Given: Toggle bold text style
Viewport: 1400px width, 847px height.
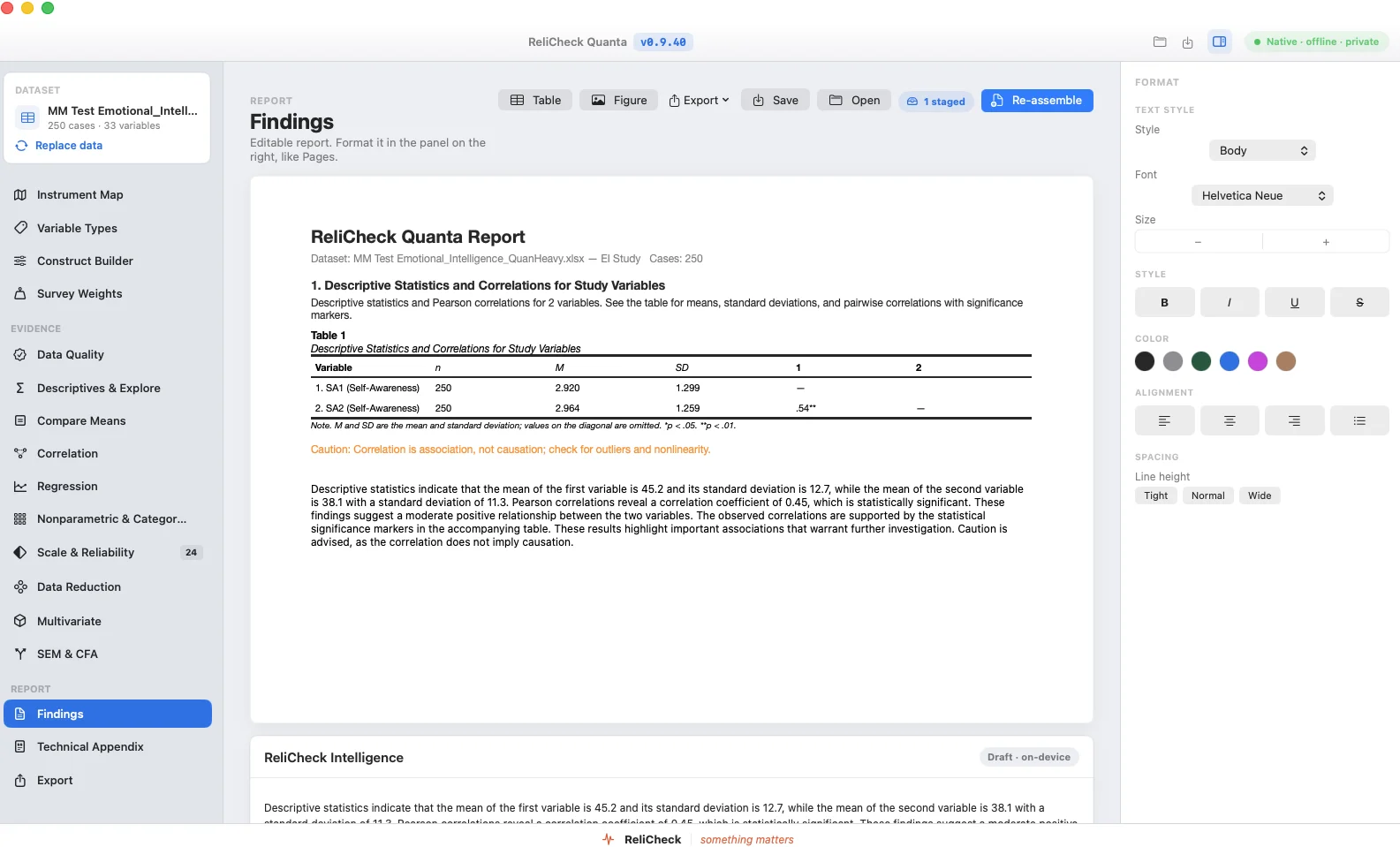Looking at the screenshot, I should click(x=1164, y=302).
